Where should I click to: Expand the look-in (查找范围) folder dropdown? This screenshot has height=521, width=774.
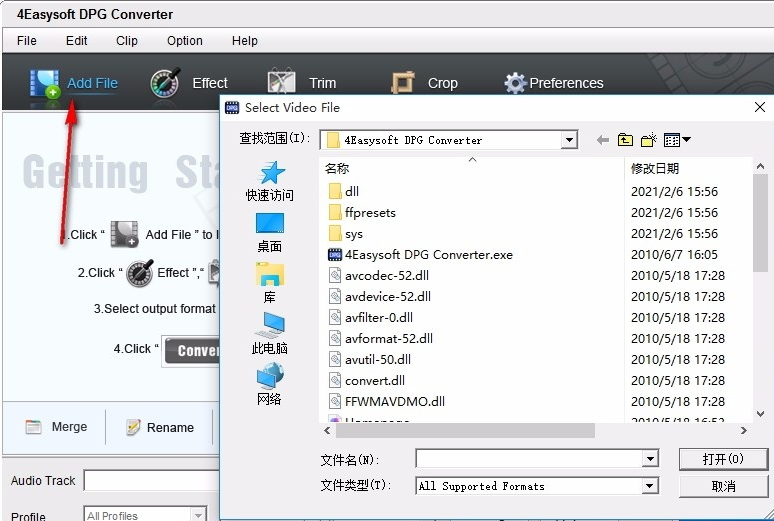(569, 140)
